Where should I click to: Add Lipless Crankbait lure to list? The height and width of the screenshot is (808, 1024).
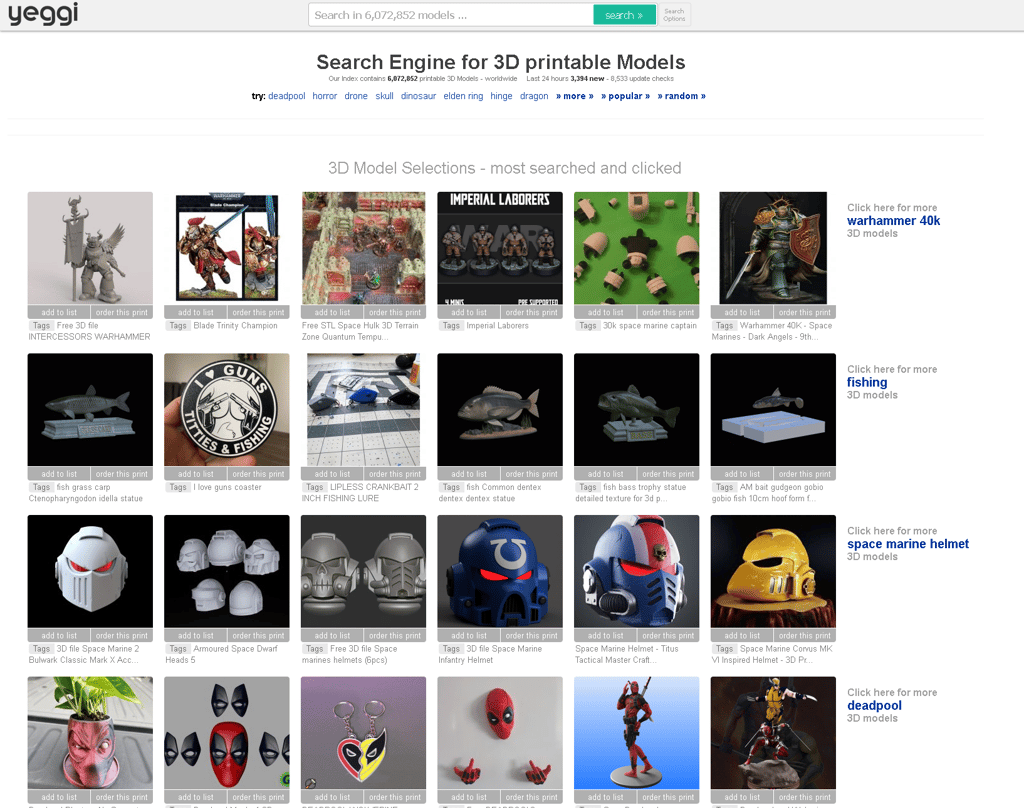tap(332, 474)
